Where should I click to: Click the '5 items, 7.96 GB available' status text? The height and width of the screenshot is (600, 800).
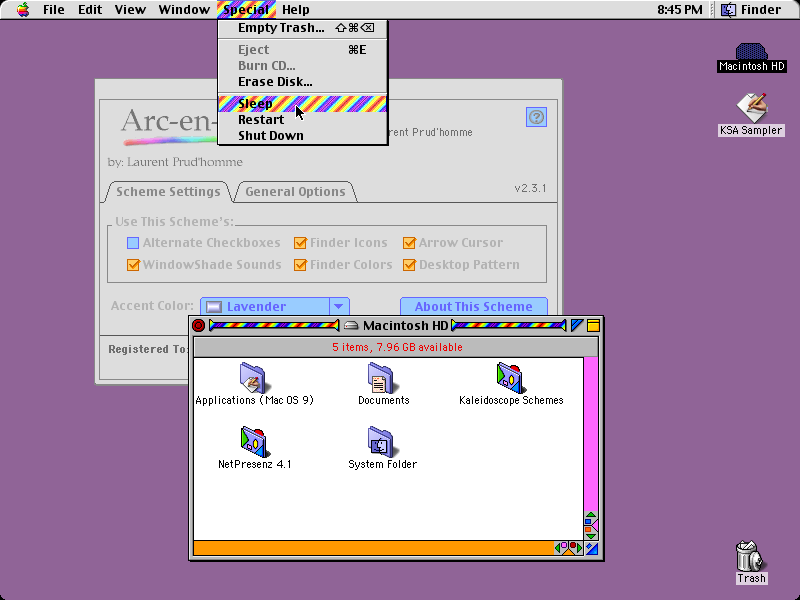pyautogui.click(x=397, y=347)
